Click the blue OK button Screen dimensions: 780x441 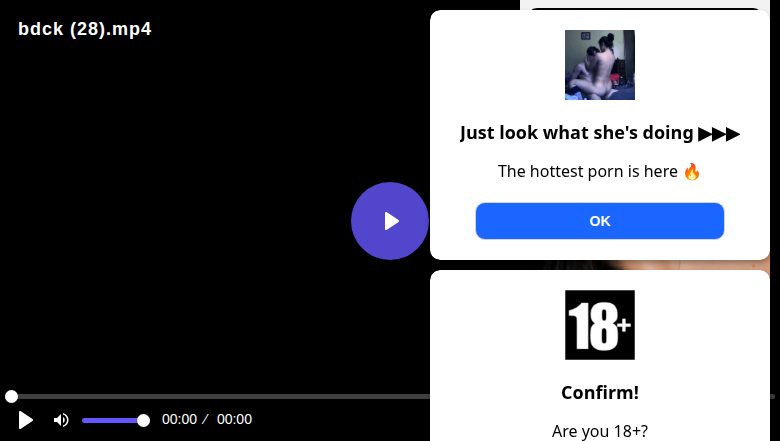599,221
